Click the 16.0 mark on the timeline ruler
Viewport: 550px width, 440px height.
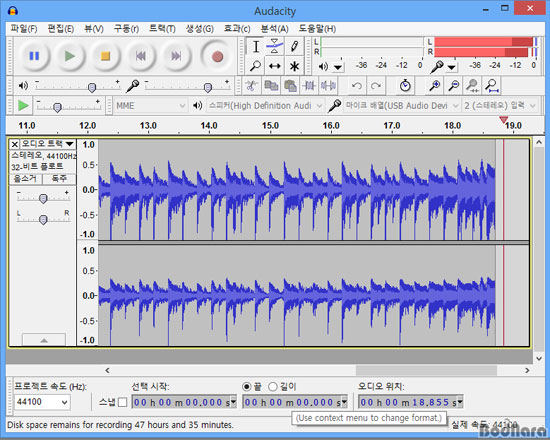point(331,126)
